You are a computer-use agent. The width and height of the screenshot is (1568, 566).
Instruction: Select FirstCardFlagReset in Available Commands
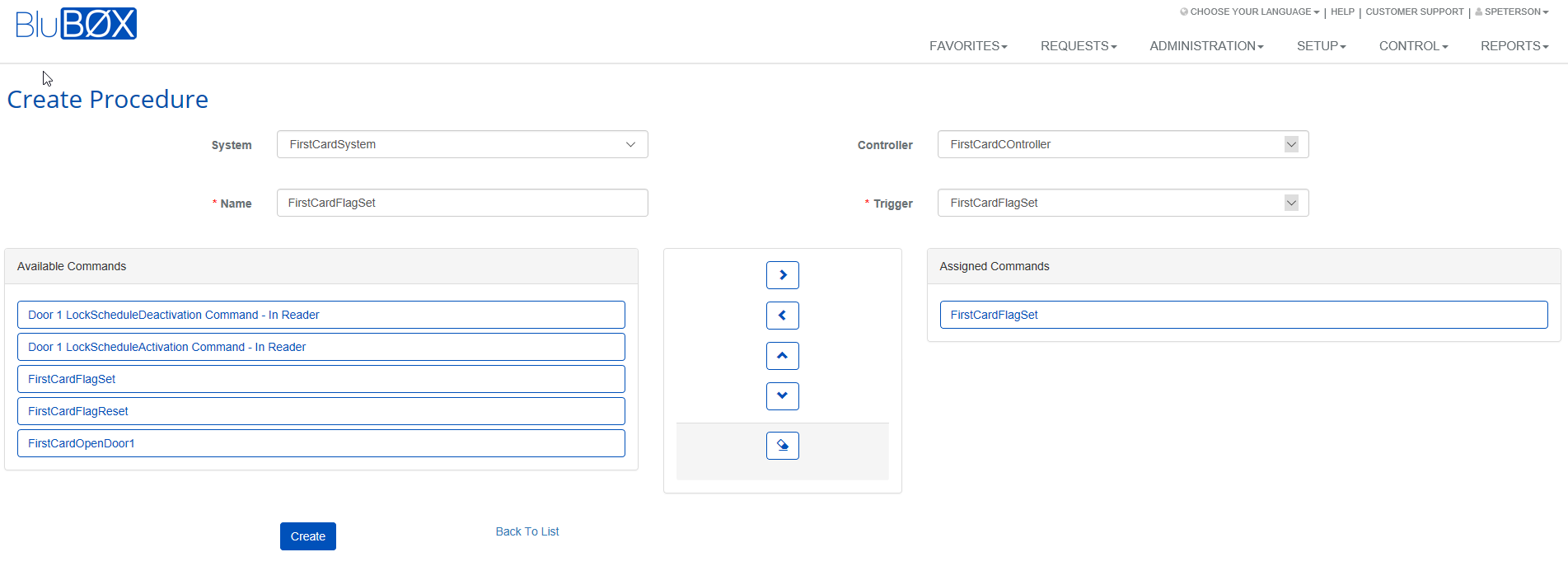(321, 411)
